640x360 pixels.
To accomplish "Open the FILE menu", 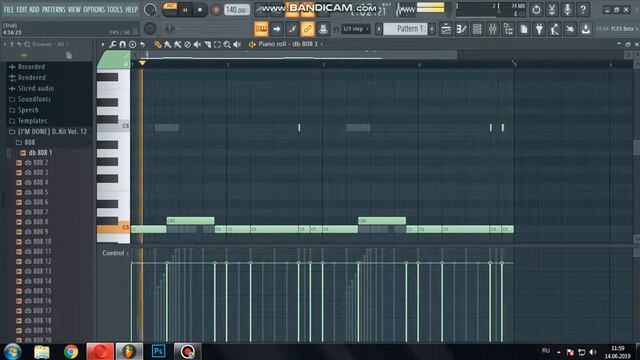I will click(9, 9).
